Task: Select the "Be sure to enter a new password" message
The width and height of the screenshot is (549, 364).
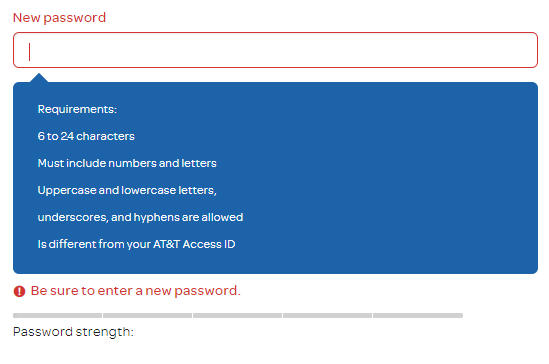Action: tap(135, 291)
